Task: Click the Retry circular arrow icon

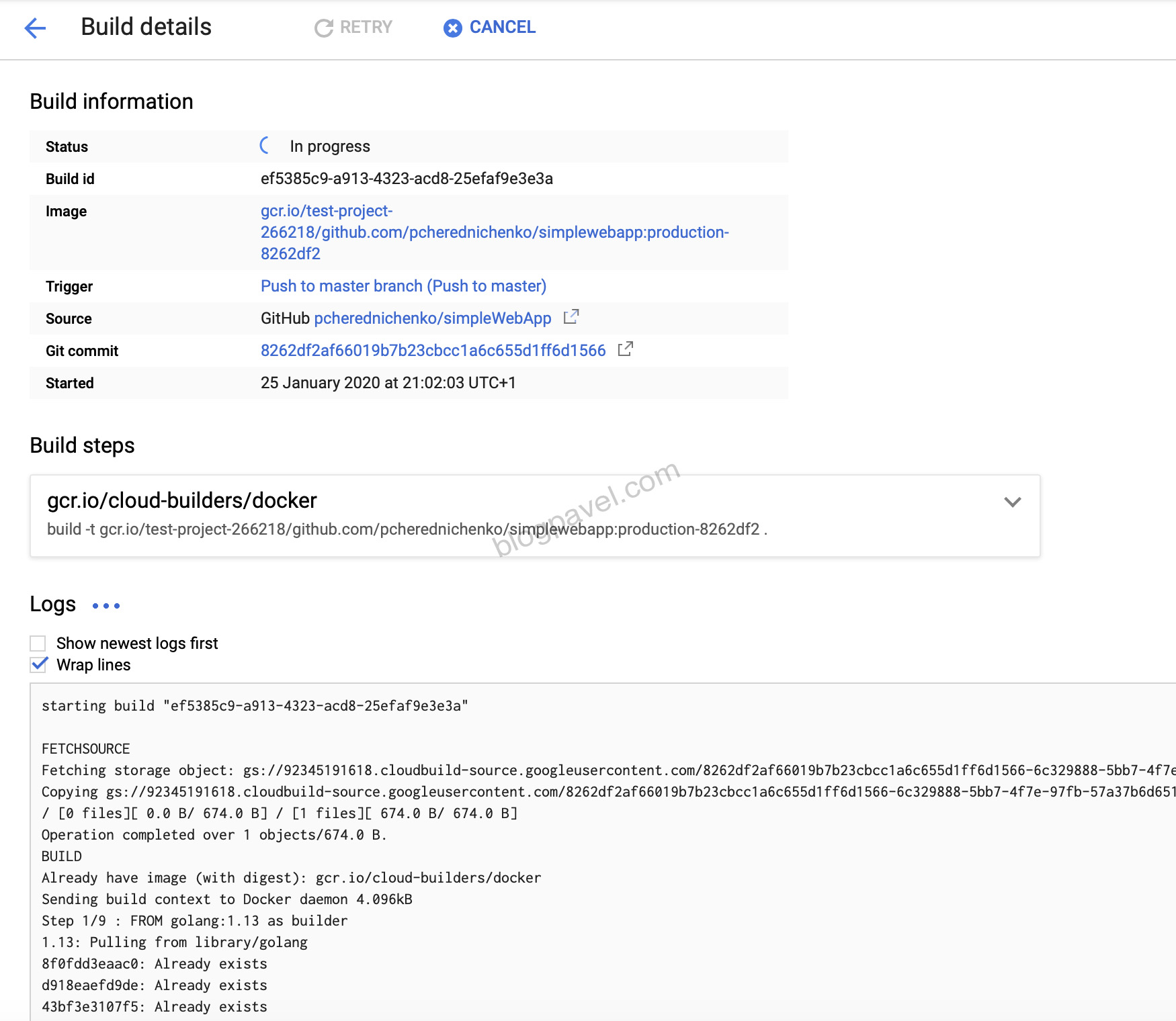Action: click(324, 28)
